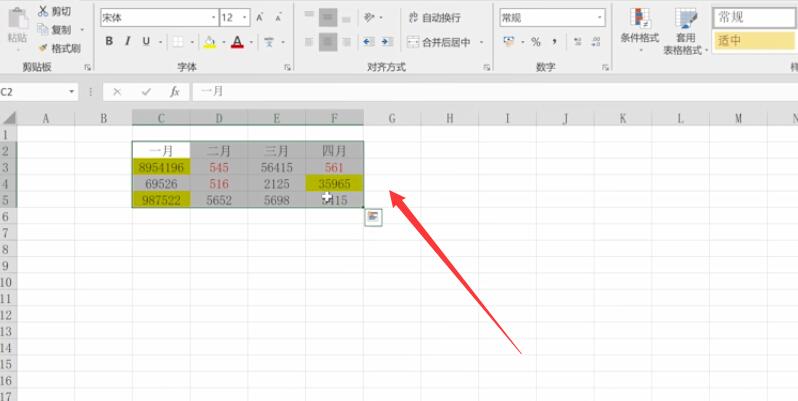This screenshot has width=798, height=401.
Task: Align text to the left
Action: coord(309,42)
